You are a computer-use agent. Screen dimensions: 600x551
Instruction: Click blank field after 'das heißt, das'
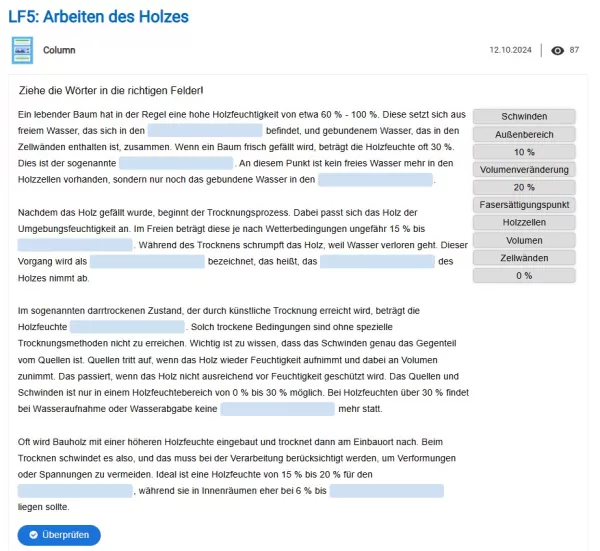click(377, 262)
